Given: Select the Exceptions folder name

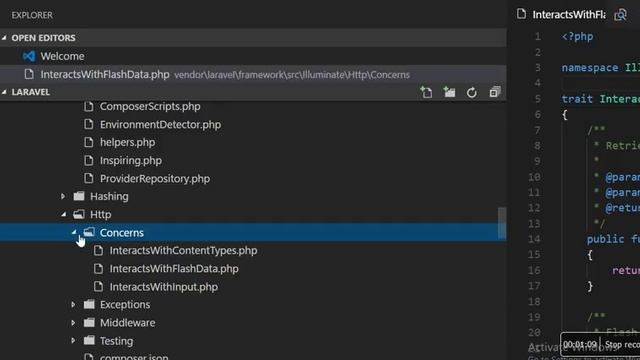Looking at the screenshot, I should pyautogui.click(x=125, y=304).
